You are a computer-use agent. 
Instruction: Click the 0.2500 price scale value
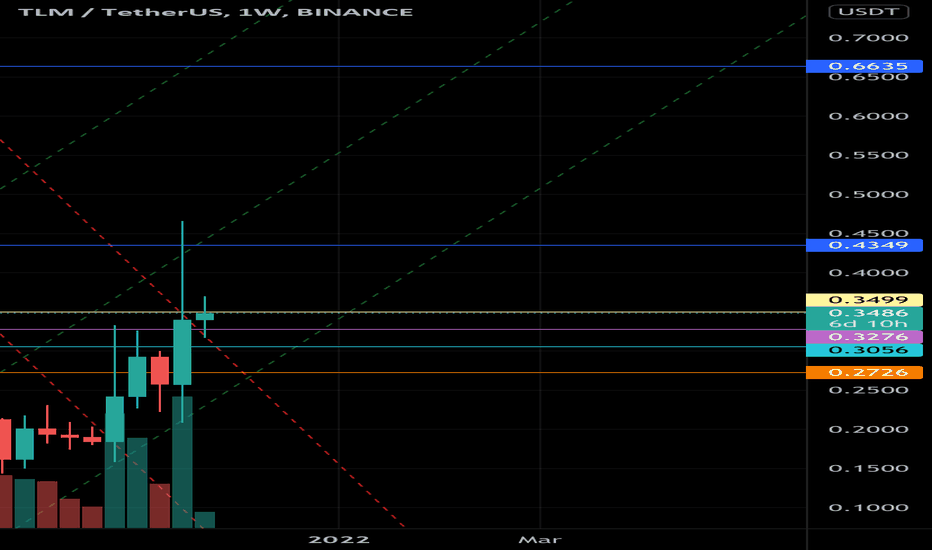pyautogui.click(x=868, y=390)
